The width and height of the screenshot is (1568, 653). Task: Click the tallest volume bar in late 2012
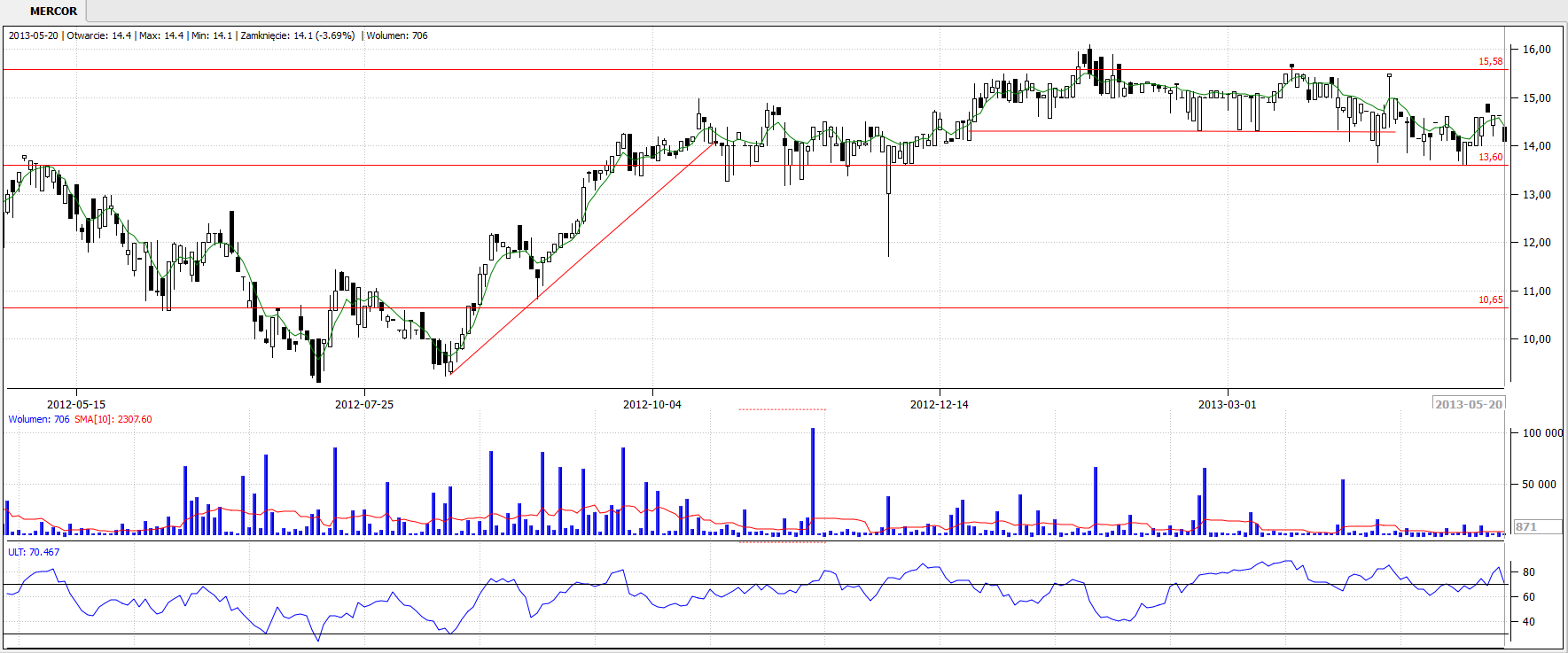pyautogui.click(x=813, y=482)
